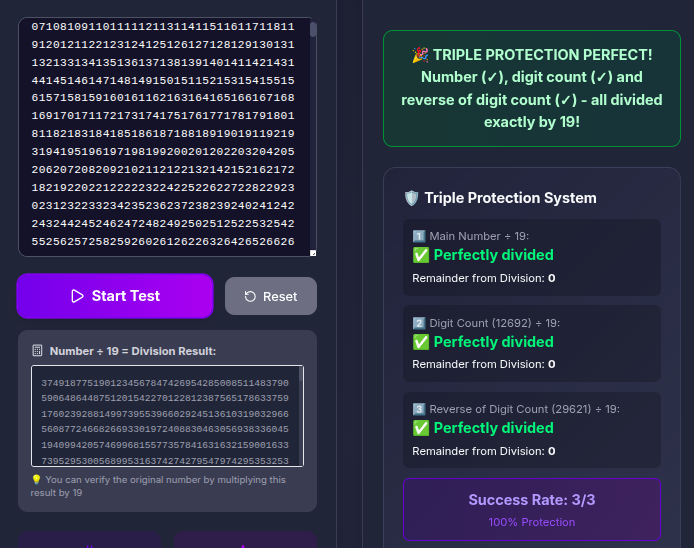Click the green checkmark under Digit Count
Image resolution: width=694 pixels, height=548 pixels.
coord(421,342)
